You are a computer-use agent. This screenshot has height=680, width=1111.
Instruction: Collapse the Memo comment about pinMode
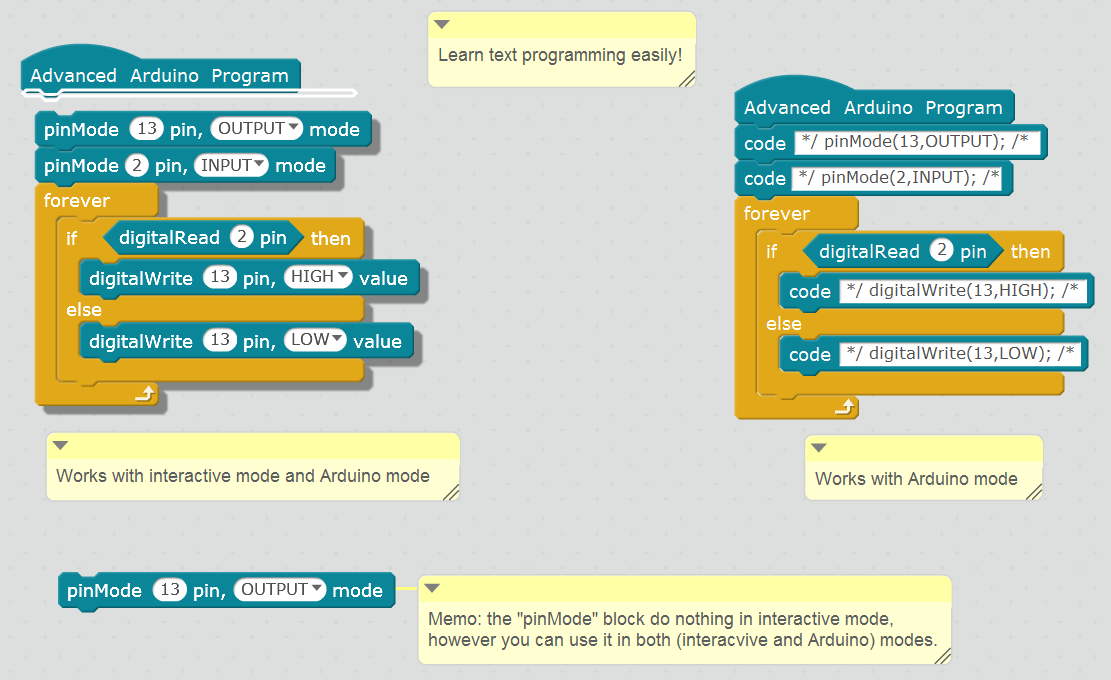coord(431,588)
